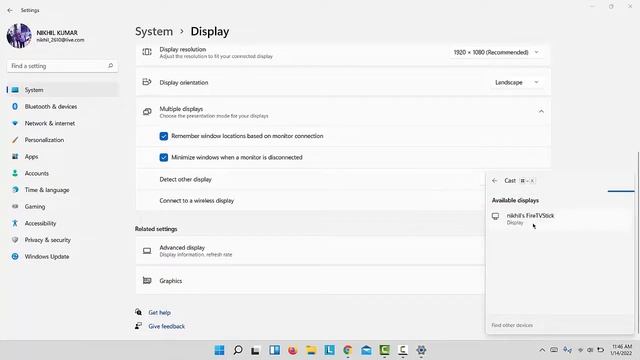Select nikhil's FireTVStick display
Screen dimensions: 640x360
[x=560, y=219]
